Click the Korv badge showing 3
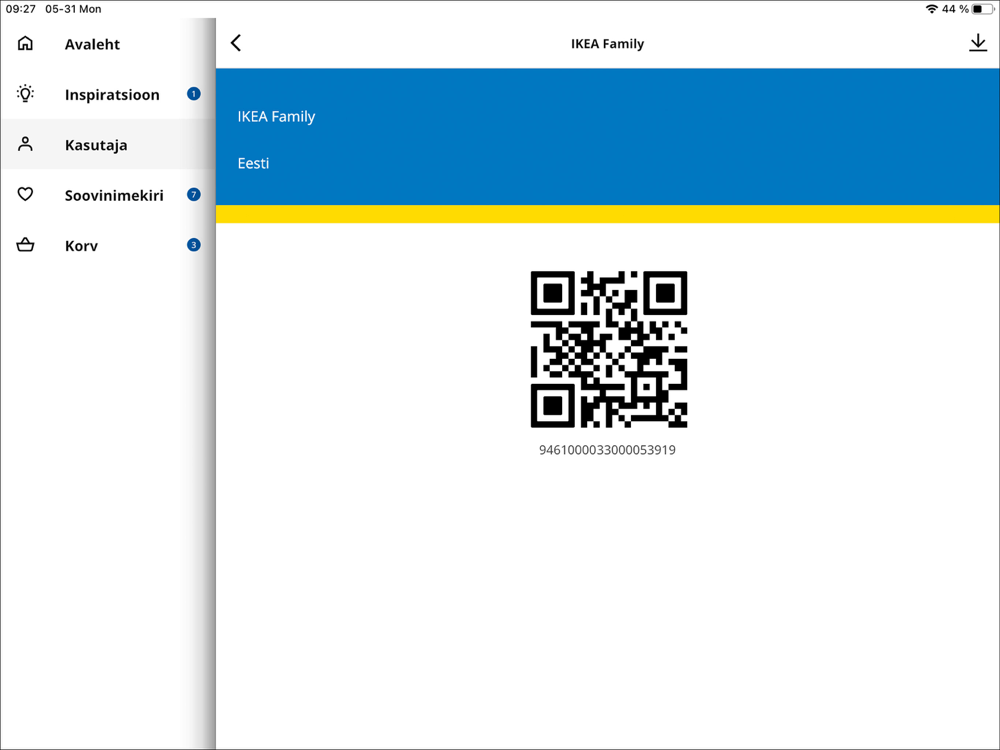 click(194, 245)
